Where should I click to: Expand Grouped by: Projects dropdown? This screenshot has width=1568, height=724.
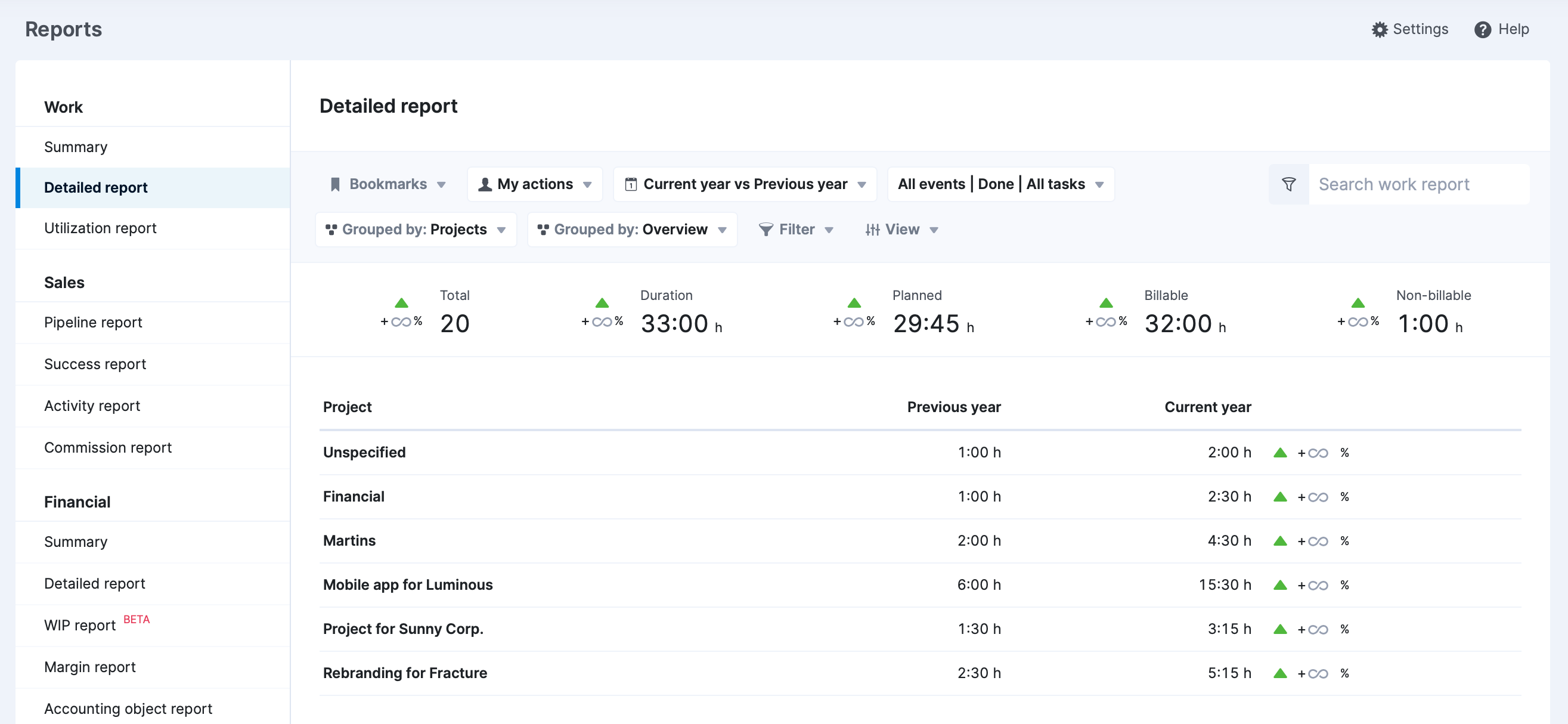click(x=416, y=230)
